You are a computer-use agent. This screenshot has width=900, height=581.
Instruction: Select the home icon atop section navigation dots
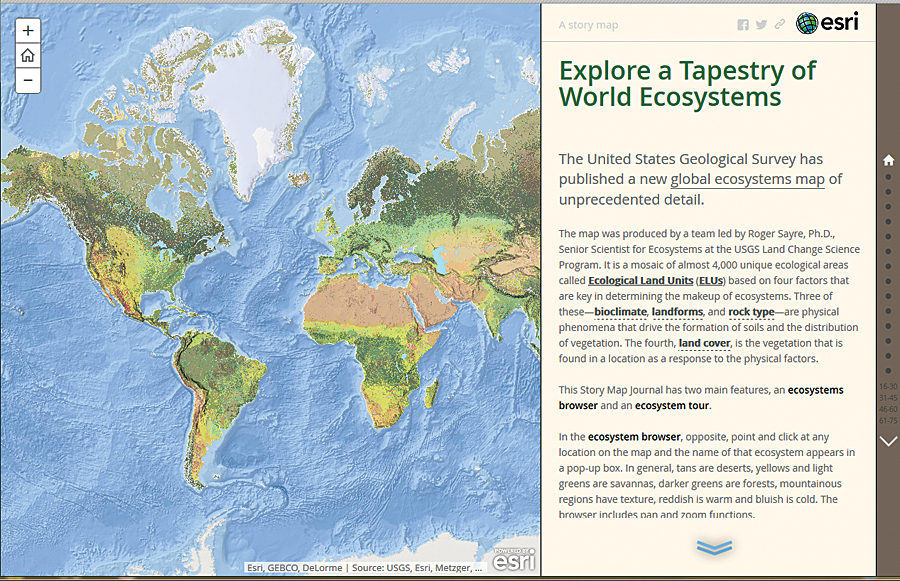pos(889,159)
